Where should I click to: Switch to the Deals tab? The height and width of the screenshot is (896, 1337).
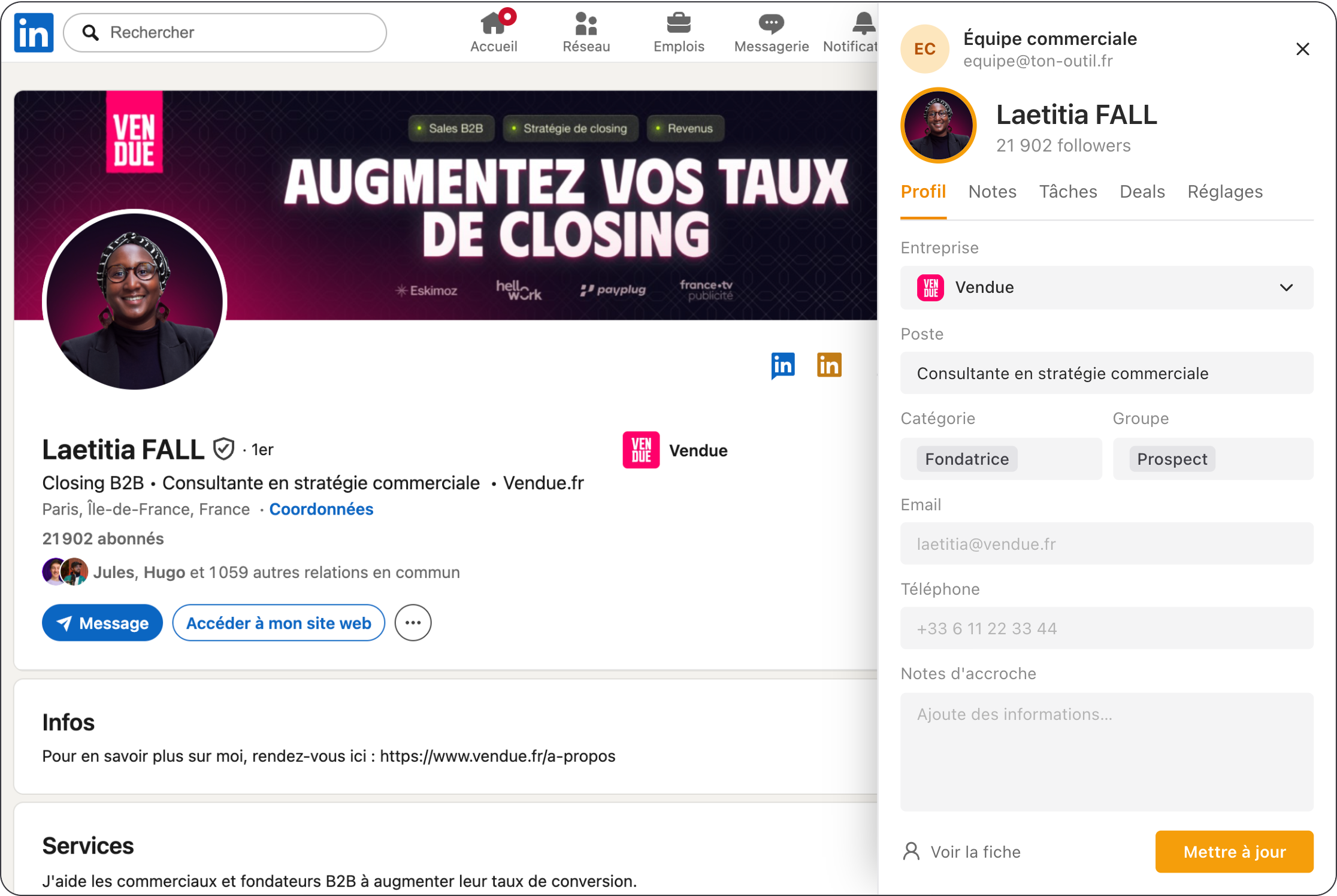point(1142,192)
